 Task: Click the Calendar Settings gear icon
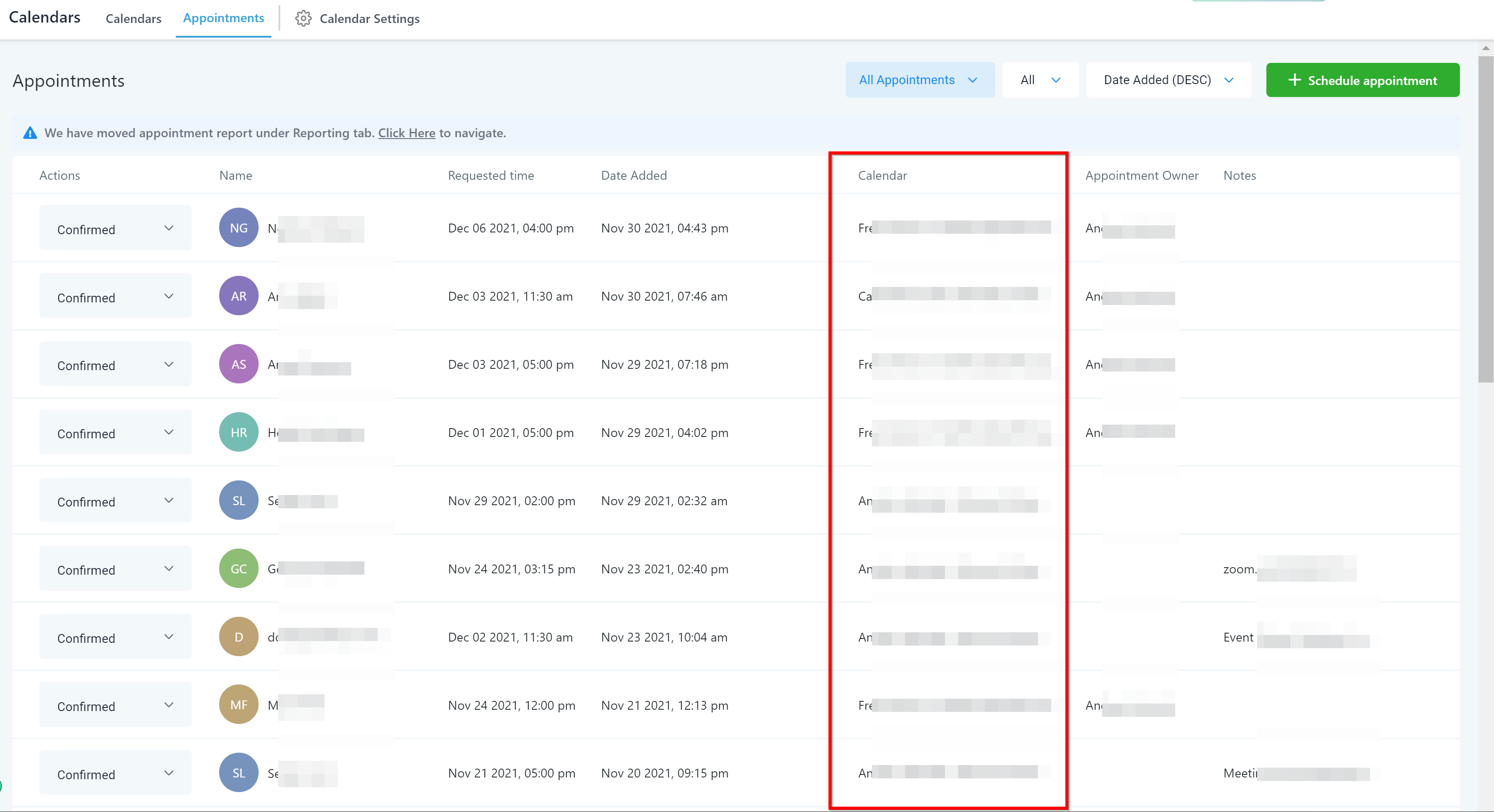[x=303, y=19]
